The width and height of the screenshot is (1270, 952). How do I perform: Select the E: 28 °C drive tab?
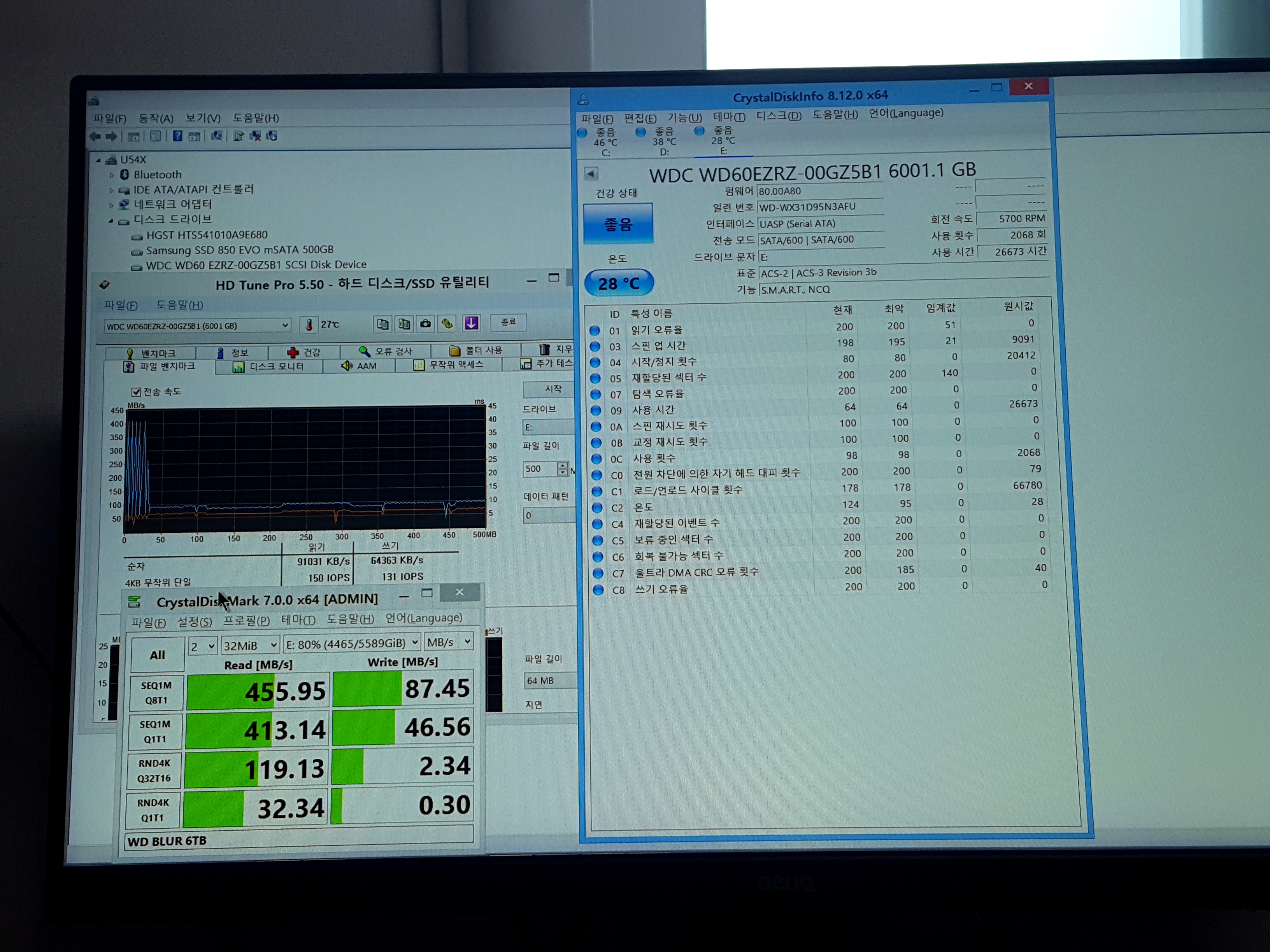tap(723, 141)
